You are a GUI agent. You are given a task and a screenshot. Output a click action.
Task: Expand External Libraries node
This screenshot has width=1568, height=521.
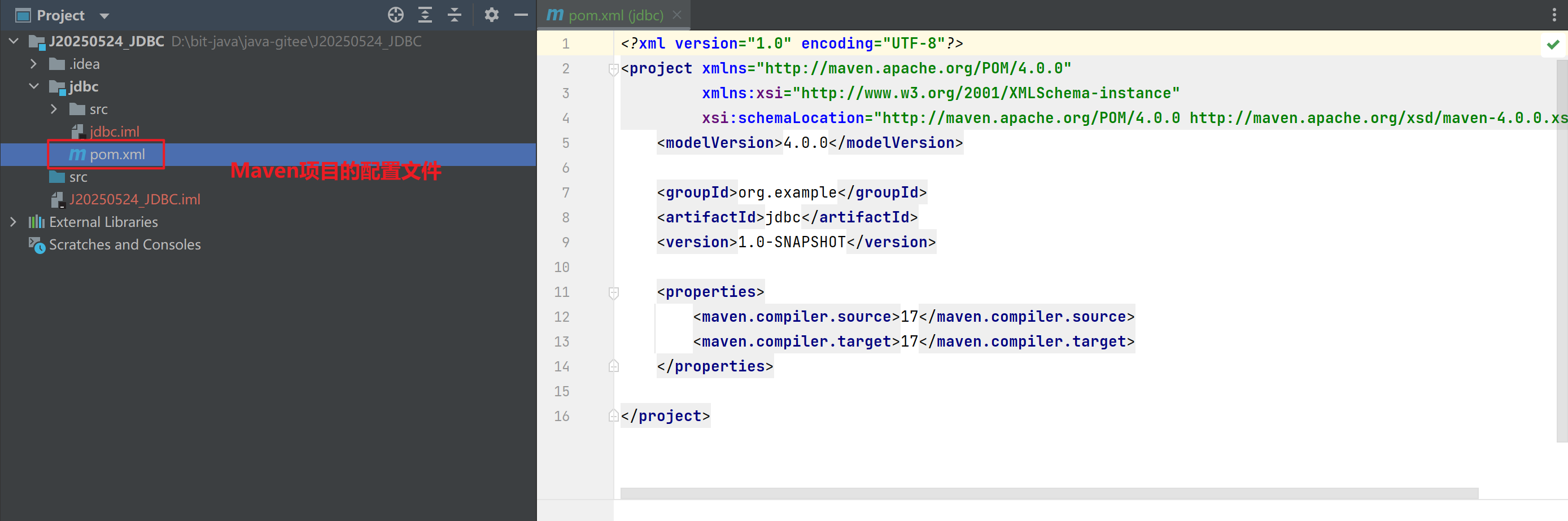14,222
